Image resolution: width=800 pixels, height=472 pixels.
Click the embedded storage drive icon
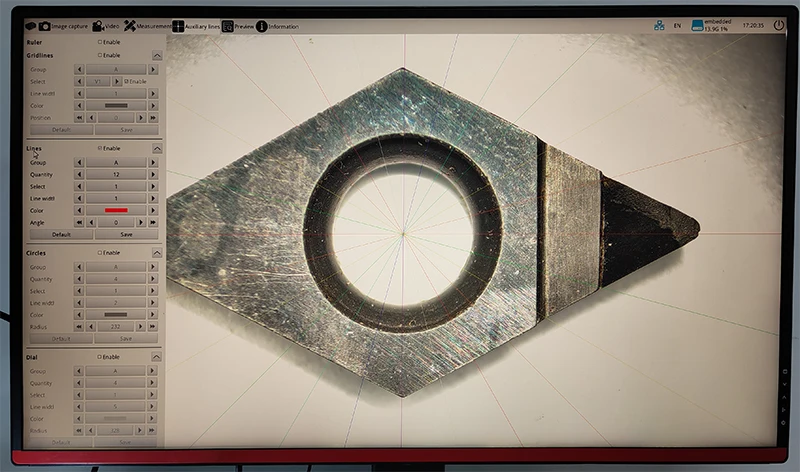697,26
